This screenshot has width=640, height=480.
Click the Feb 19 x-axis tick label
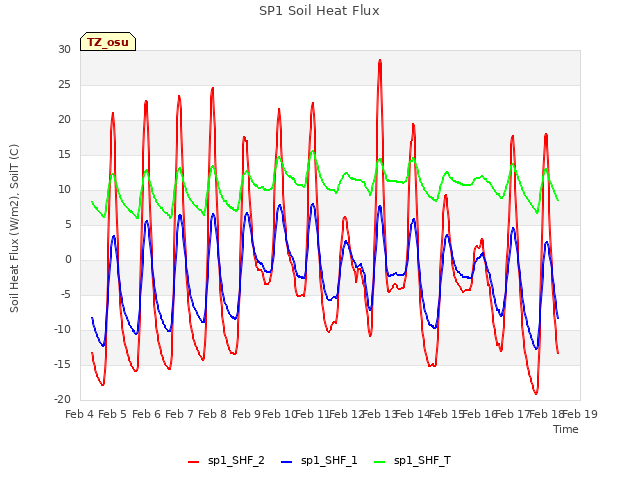coord(580,414)
